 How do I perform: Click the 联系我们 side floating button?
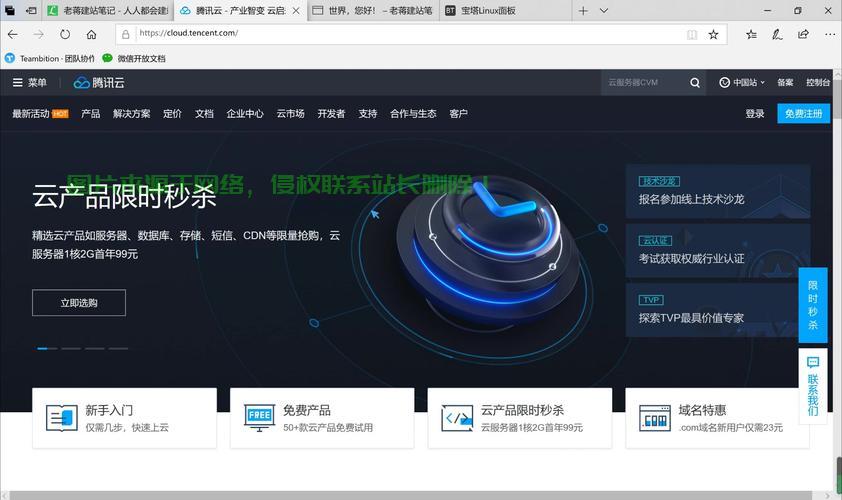coord(812,386)
